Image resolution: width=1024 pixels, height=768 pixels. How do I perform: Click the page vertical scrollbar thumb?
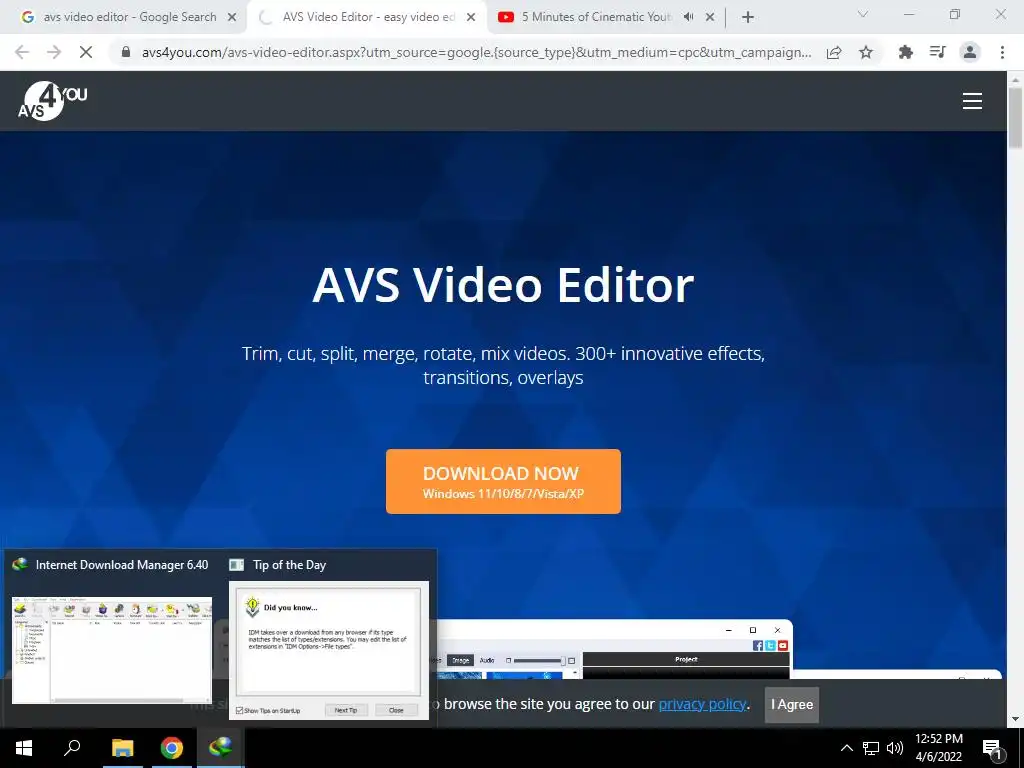click(x=1015, y=118)
